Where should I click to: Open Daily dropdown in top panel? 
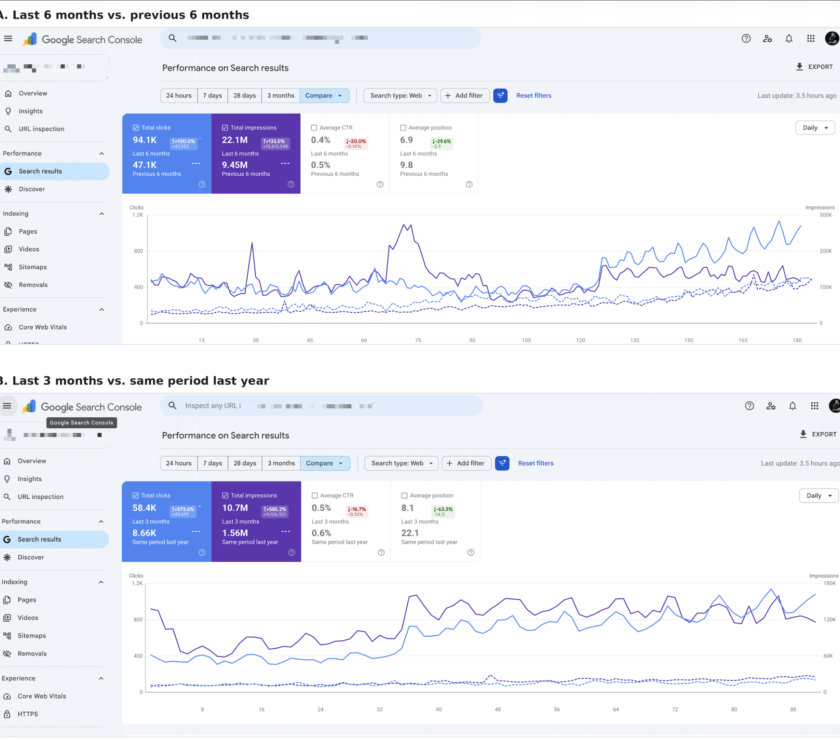[815, 128]
